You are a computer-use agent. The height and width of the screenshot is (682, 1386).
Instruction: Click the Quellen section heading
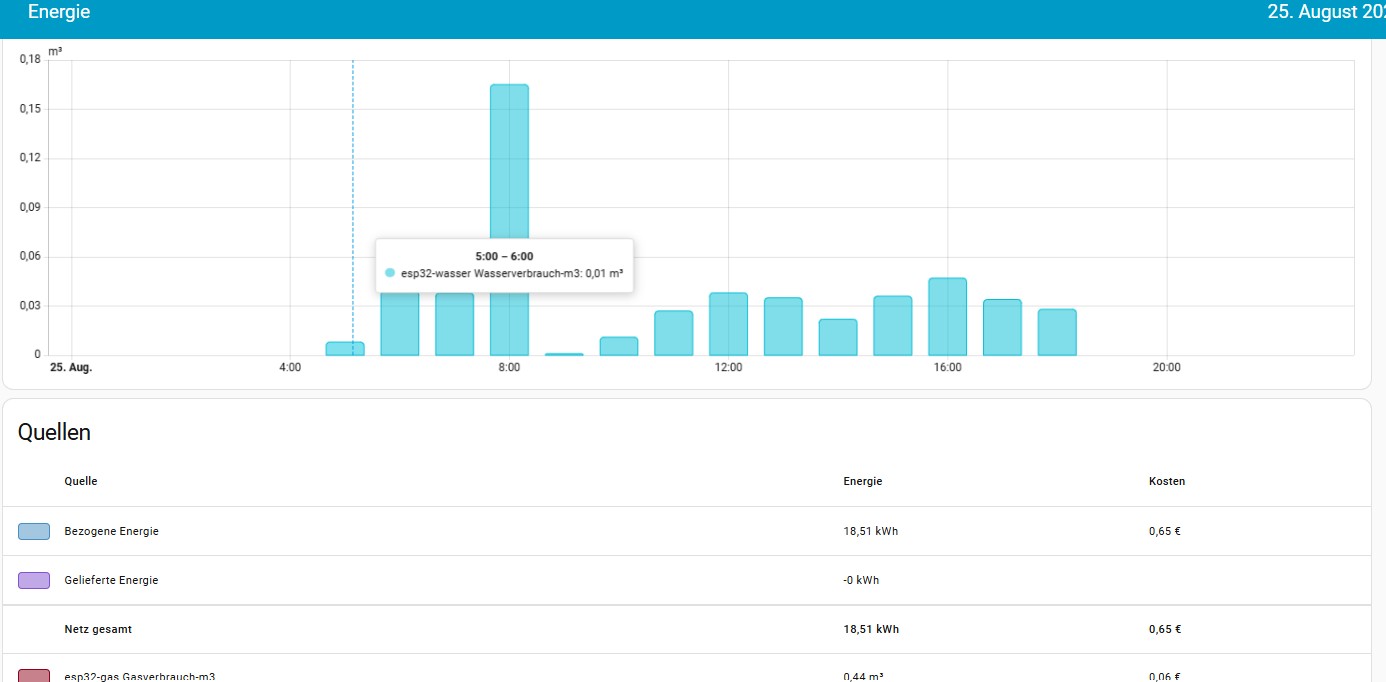coord(54,432)
